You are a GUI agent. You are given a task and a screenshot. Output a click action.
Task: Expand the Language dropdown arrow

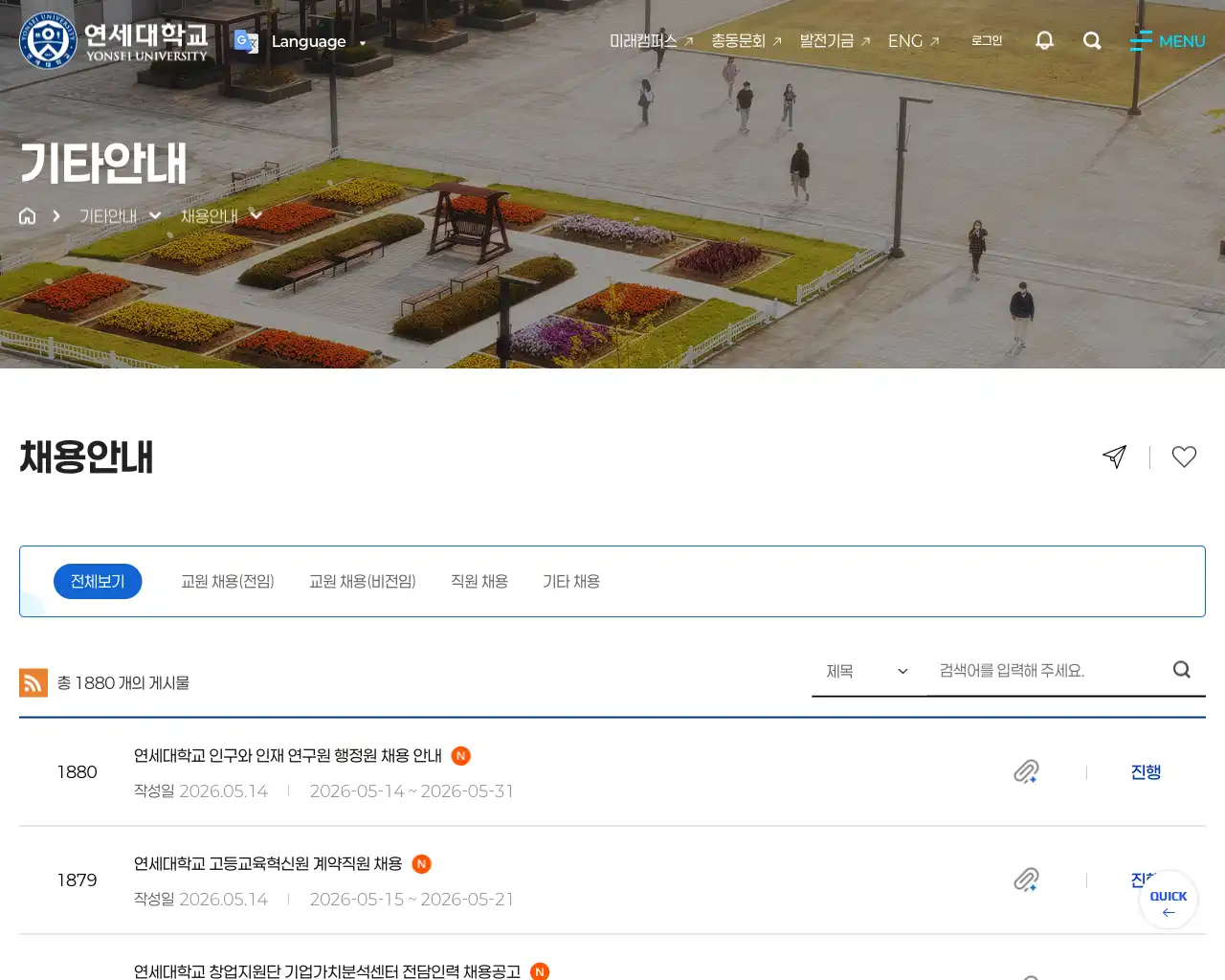(363, 43)
